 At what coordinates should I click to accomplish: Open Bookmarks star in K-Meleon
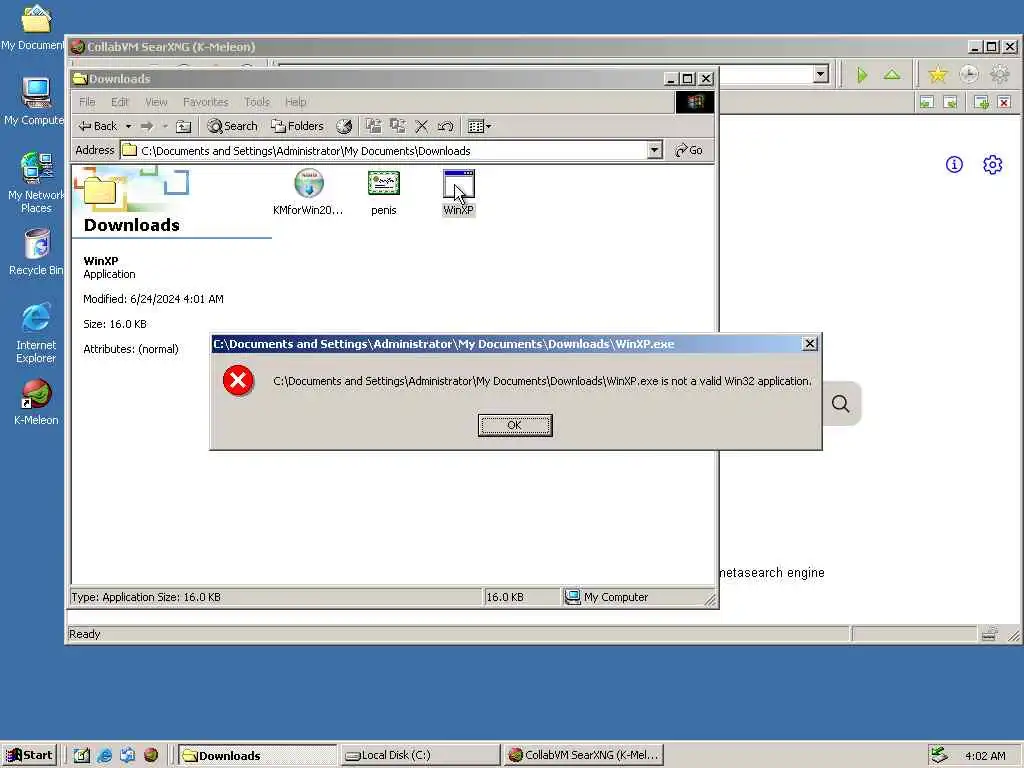pyautogui.click(x=938, y=74)
